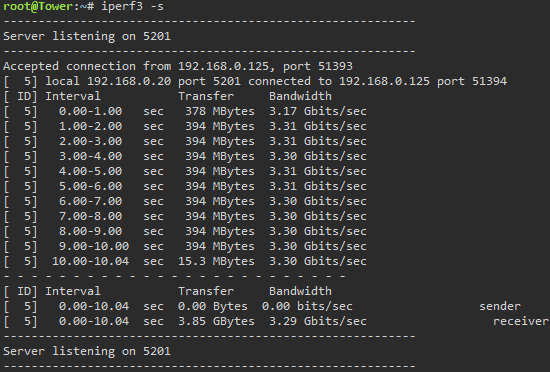Click the 9.00-10.00 interval row
Viewport: 550px width, 372px height.
[x=185, y=246]
